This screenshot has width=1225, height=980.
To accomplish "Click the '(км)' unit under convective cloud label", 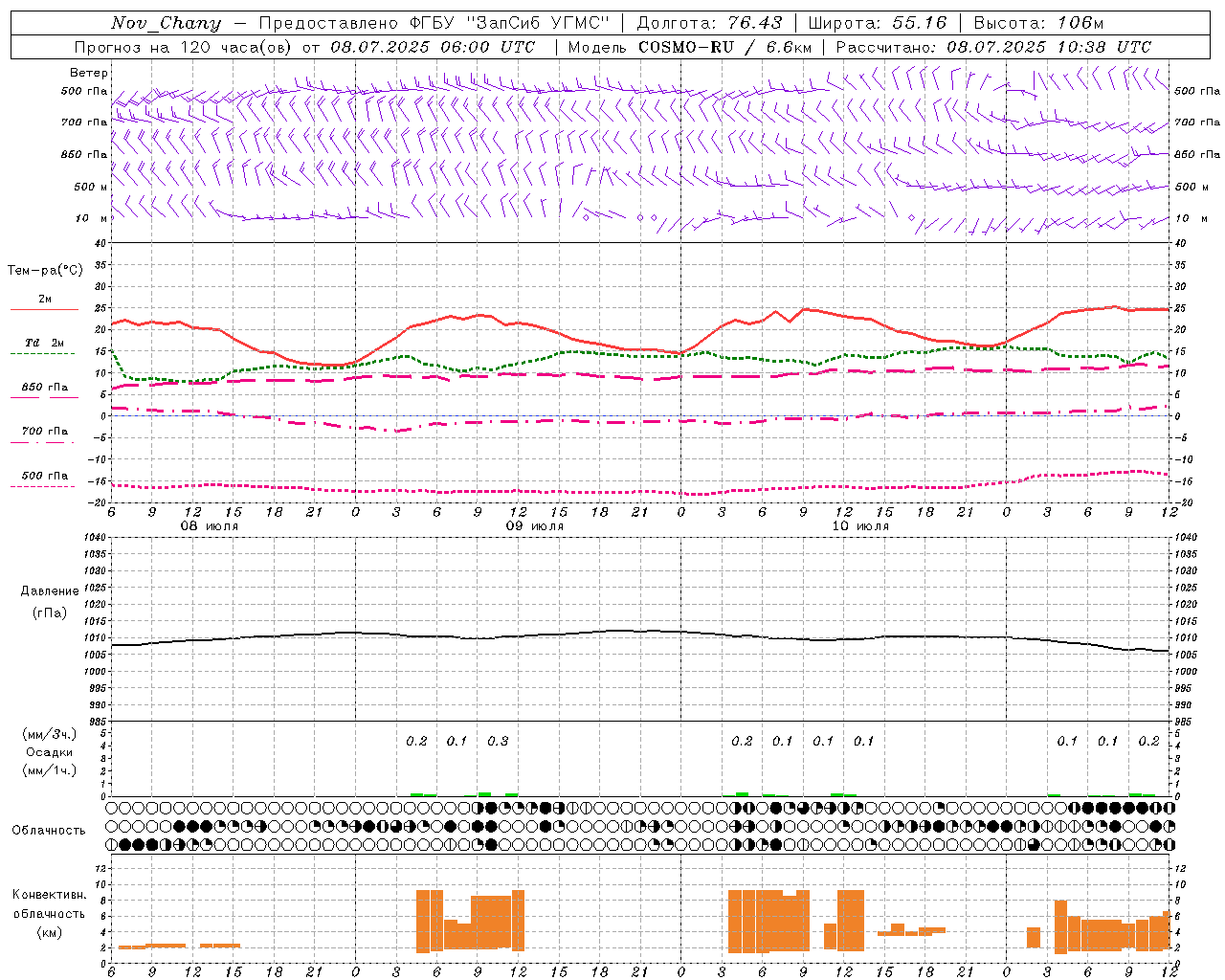I will click(x=50, y=932).
